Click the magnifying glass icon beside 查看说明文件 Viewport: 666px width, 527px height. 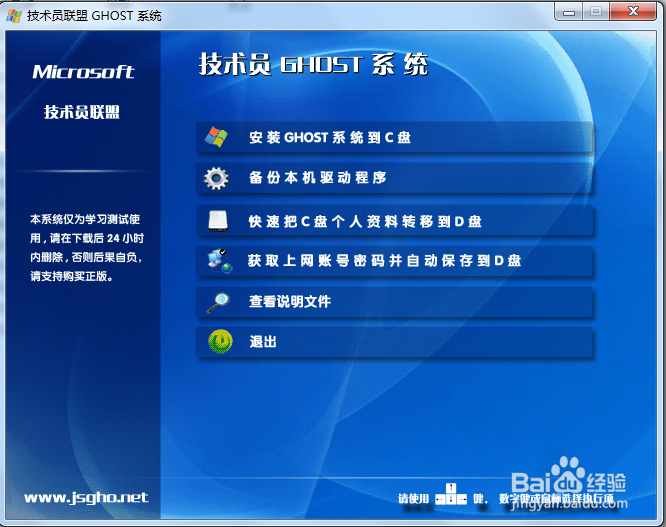pos(218,302)
